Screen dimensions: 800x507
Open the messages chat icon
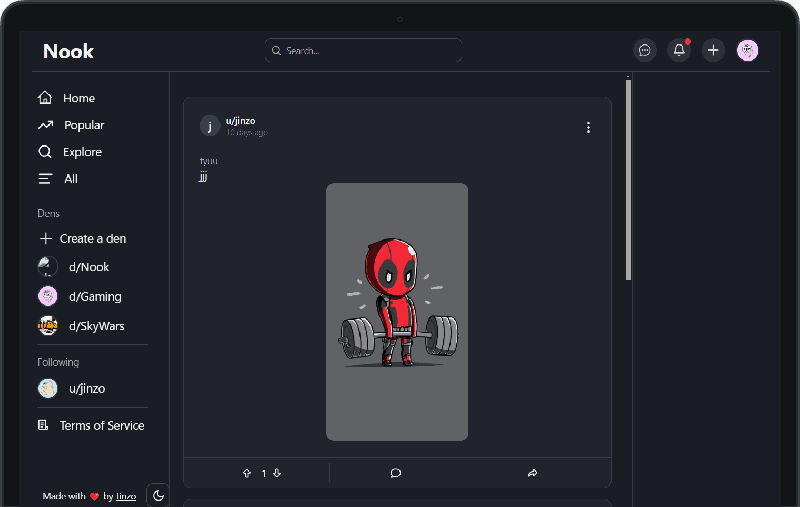645,50
